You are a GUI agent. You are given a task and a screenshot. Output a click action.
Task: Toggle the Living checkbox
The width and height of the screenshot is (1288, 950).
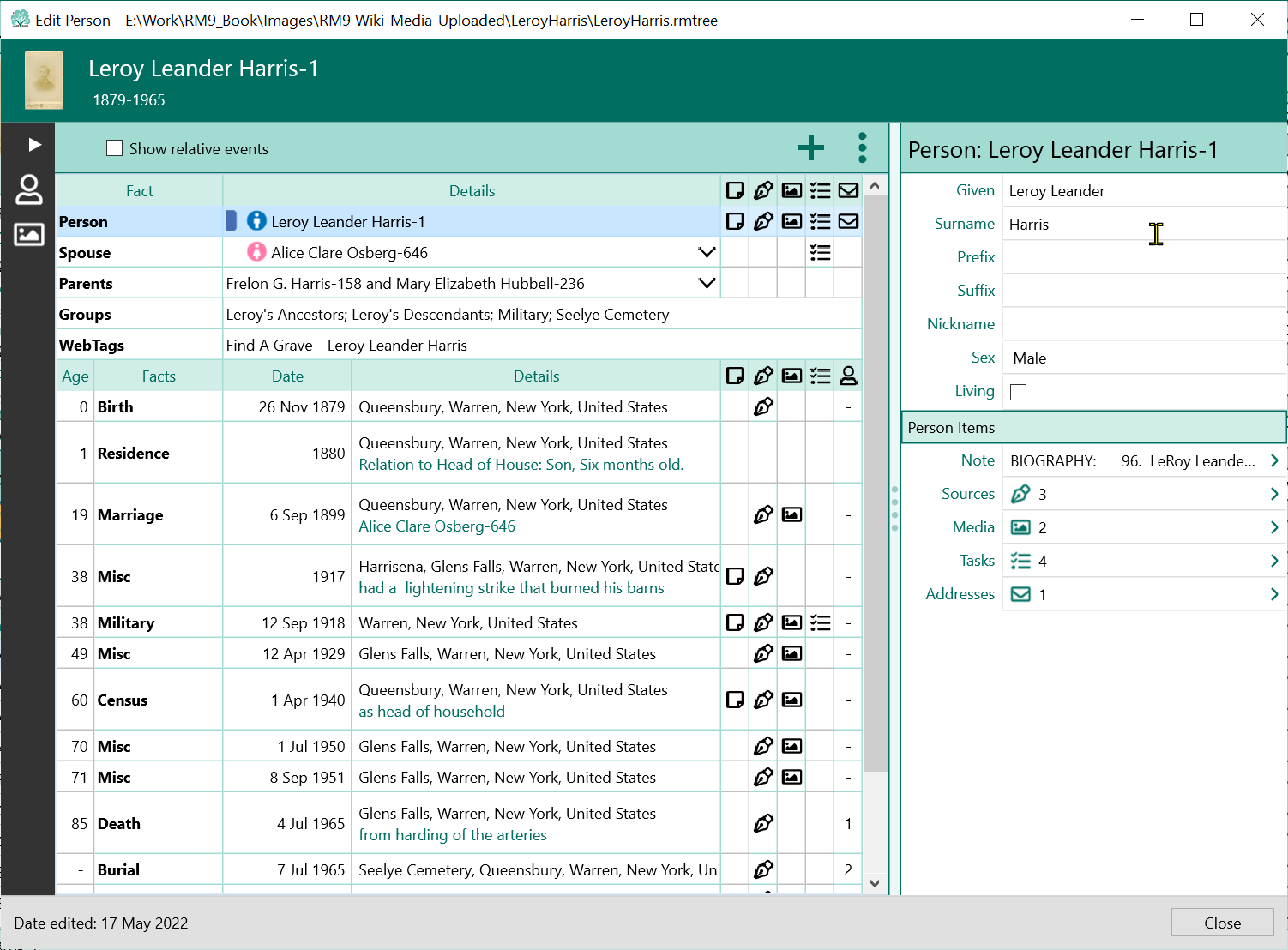click(x=1019, y=392)
